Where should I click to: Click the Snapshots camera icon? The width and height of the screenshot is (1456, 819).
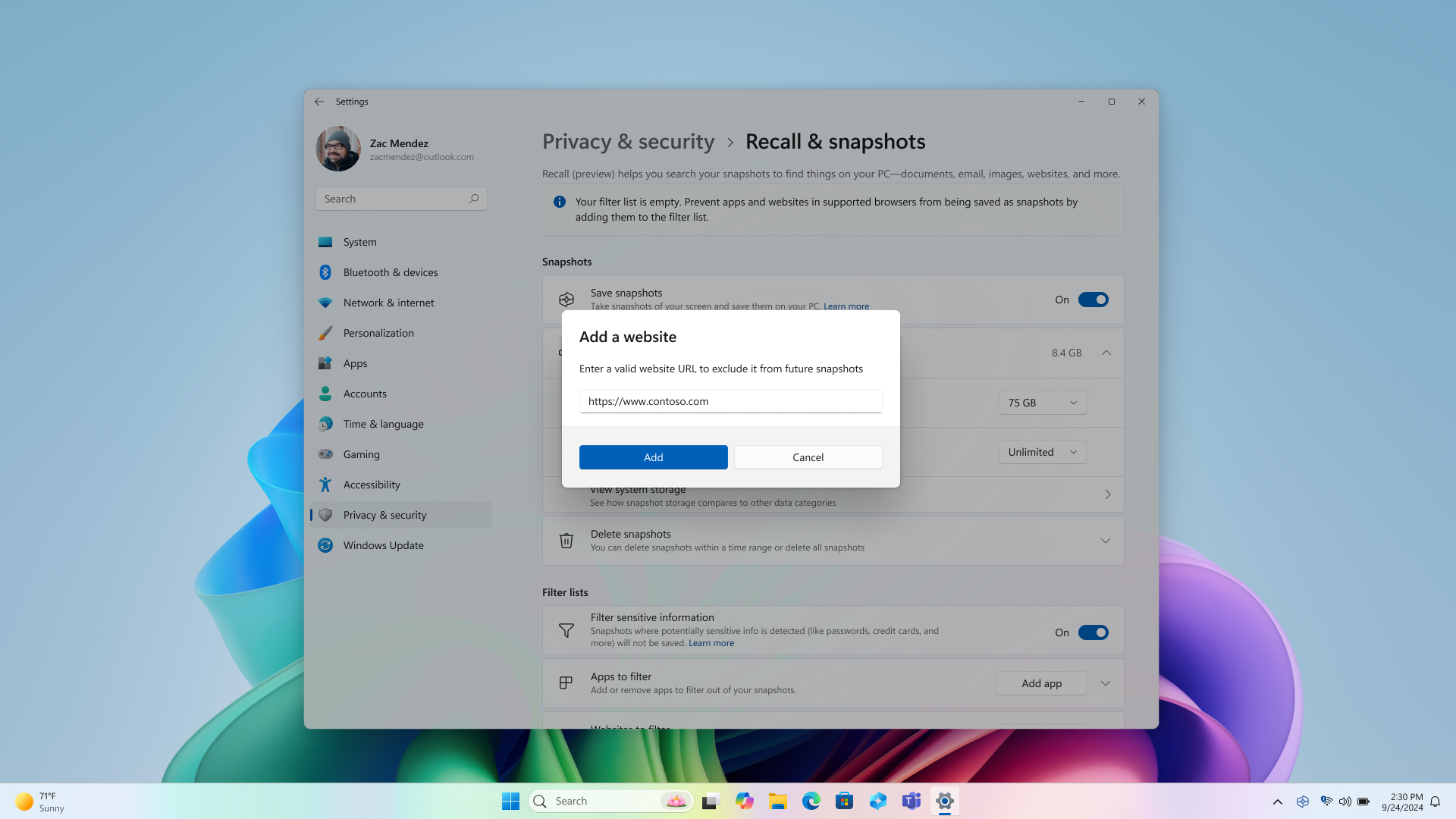tap(565, 299)
